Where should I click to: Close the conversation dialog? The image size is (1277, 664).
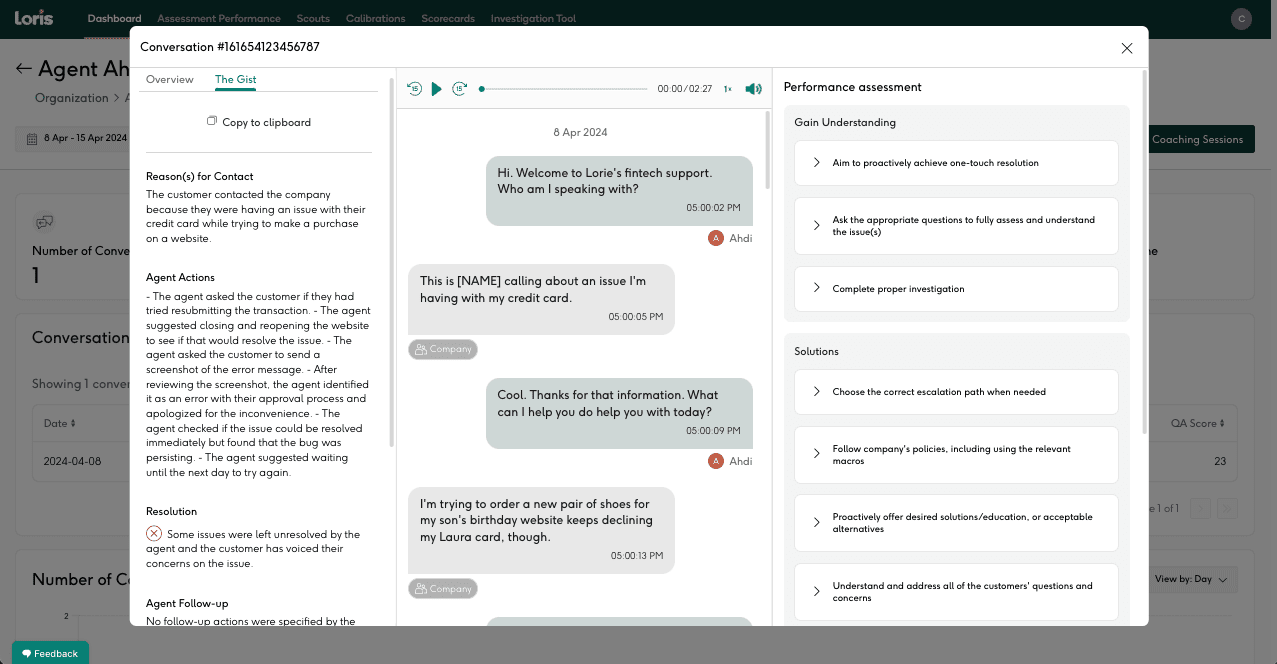(1126, 48)
